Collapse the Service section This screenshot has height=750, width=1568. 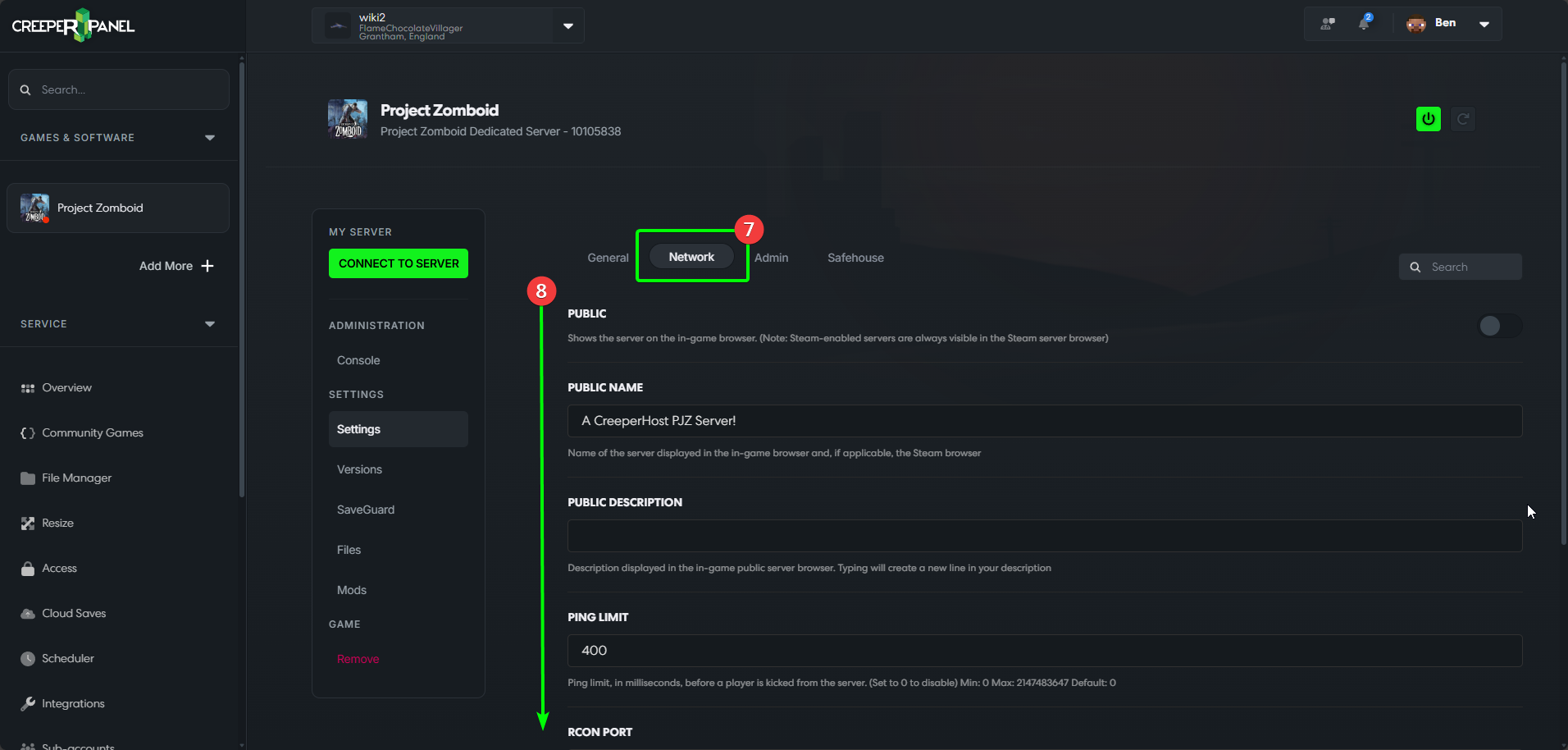(x=210, y=324)
